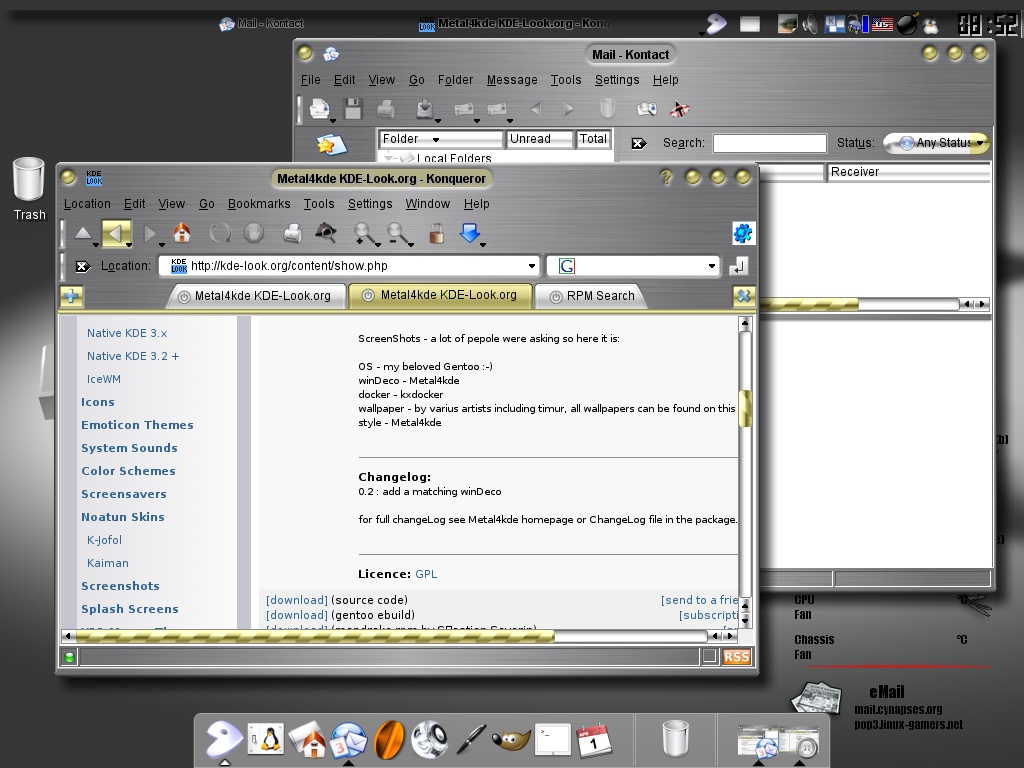The height and width of the screenshot is (768, 1024).
Task: Expand Local Folders tree in Kontact
Action: (x=389, y=158)
